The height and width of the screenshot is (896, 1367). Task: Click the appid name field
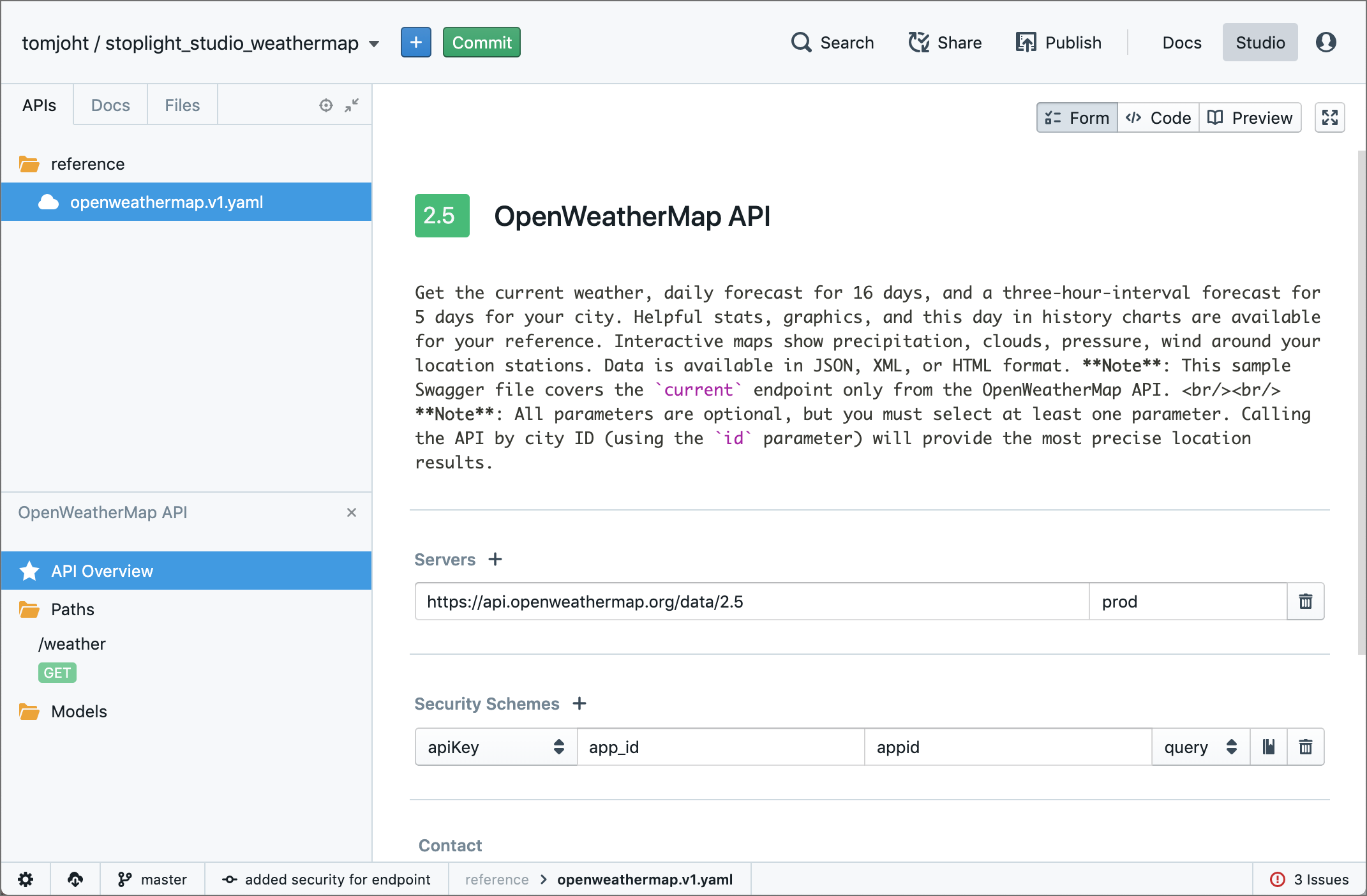1008,747
